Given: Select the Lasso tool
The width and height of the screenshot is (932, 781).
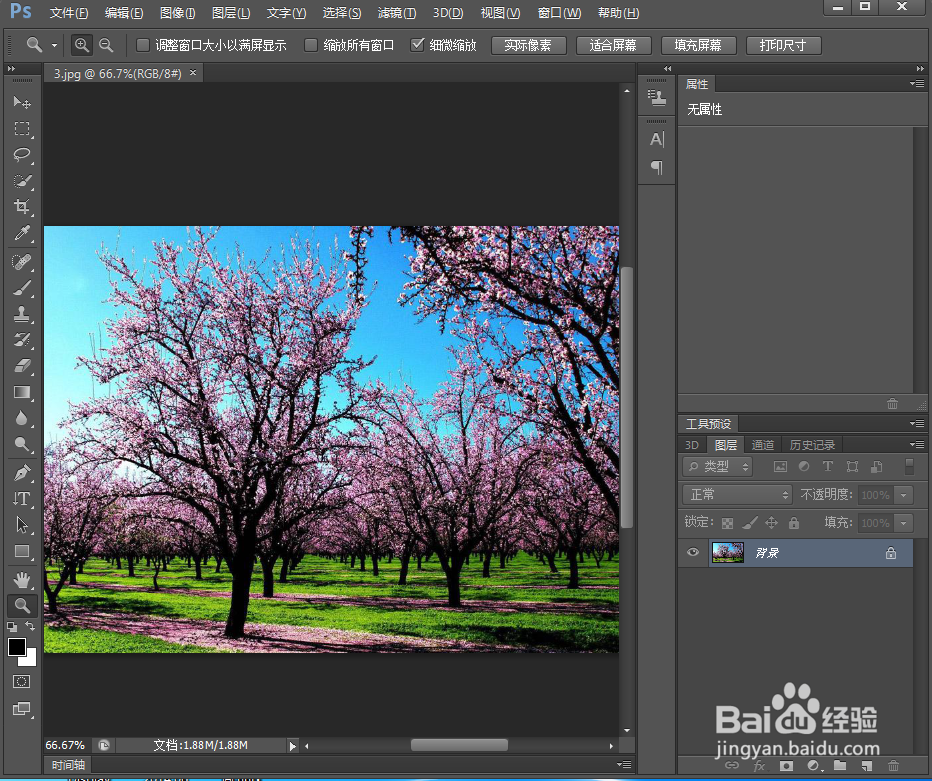Looking at the screenshot, I should pyautogui.click(x=22, y=155).
